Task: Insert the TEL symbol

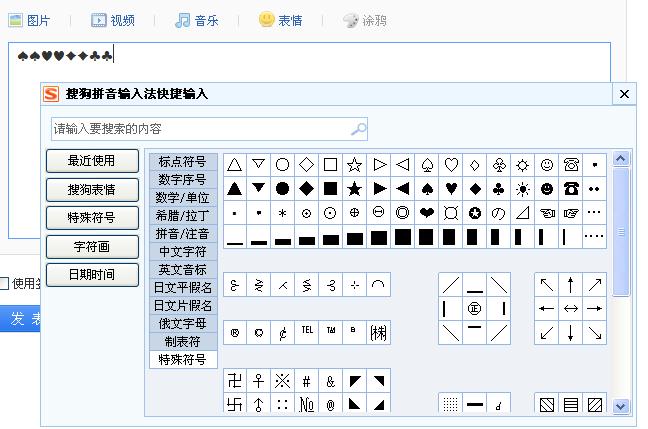Action: point(307,332)
